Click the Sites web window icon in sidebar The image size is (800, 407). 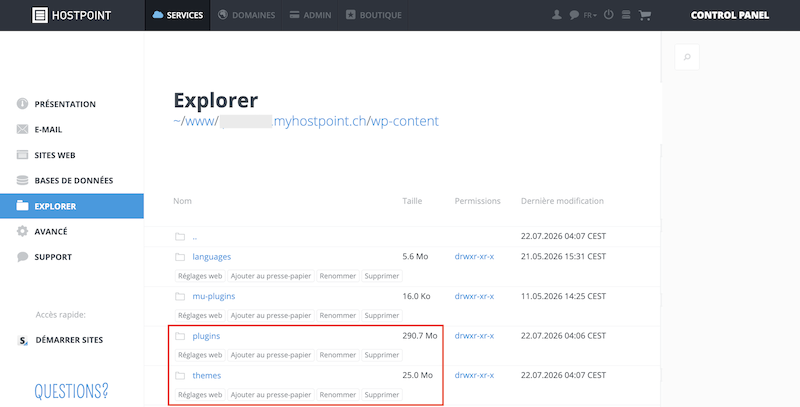click(x=22, y=155)
